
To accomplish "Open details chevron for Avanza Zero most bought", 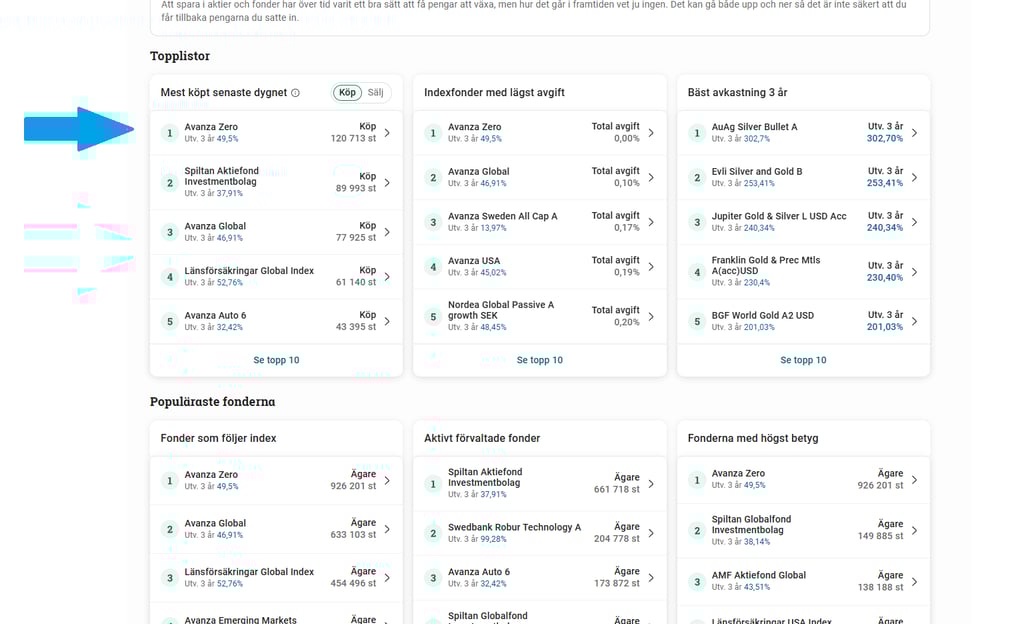I will pos(389,132).
